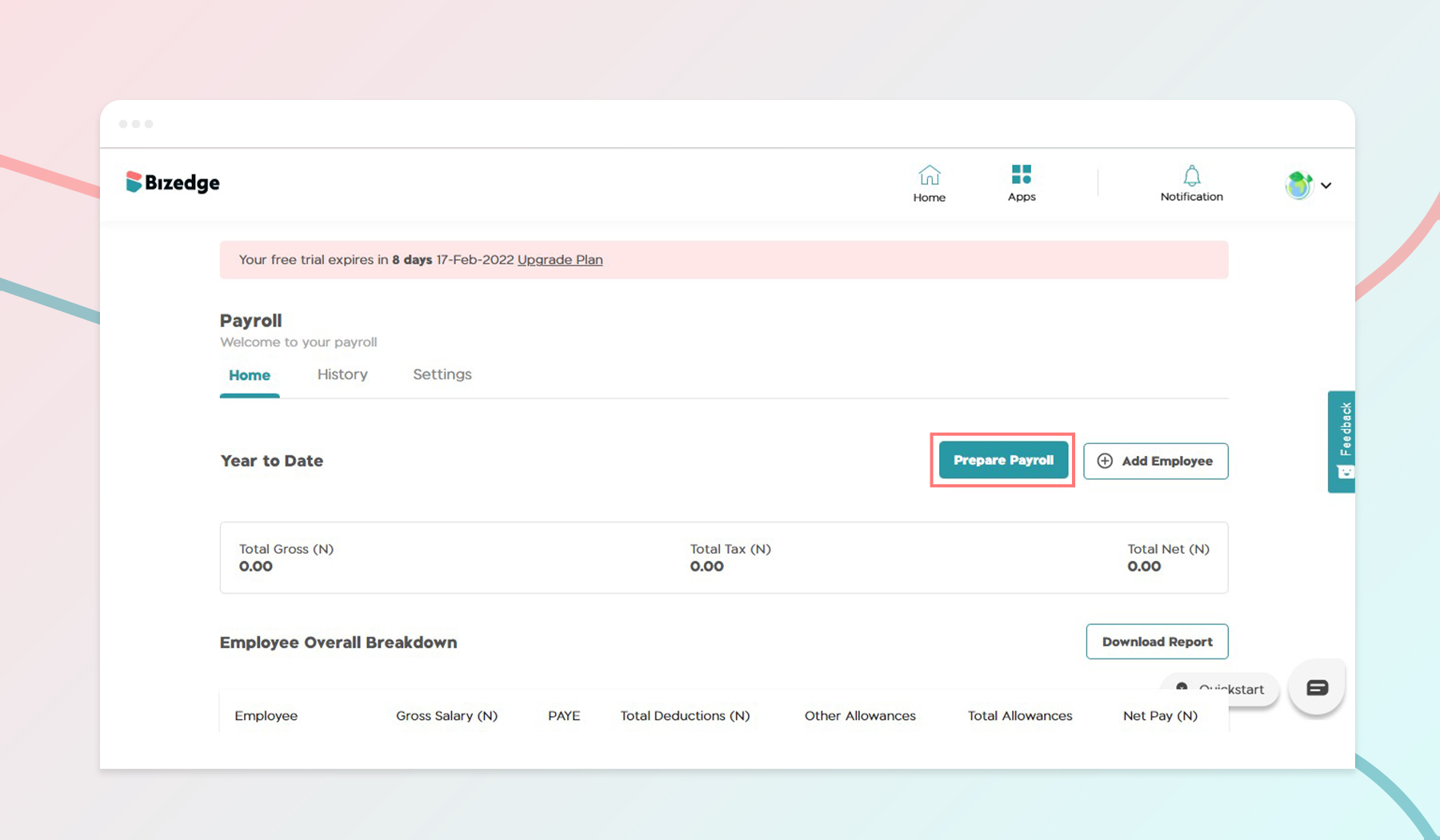Select the Home payroll tab

click(x=249, y=374)
